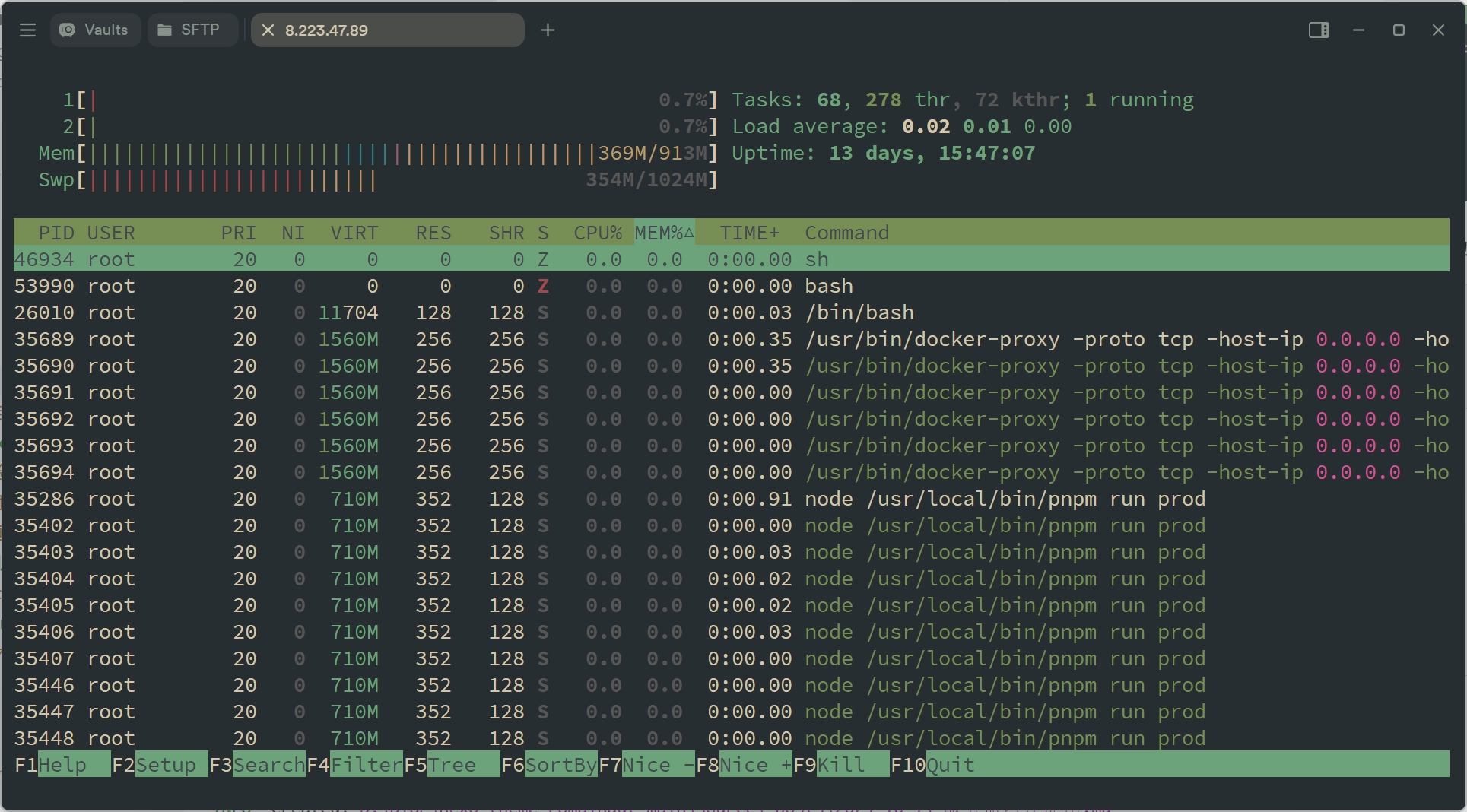Minimize the terminal window
Image resolution: width=1467 pixels, height=812 pixels.
[x=1358, y=30]
